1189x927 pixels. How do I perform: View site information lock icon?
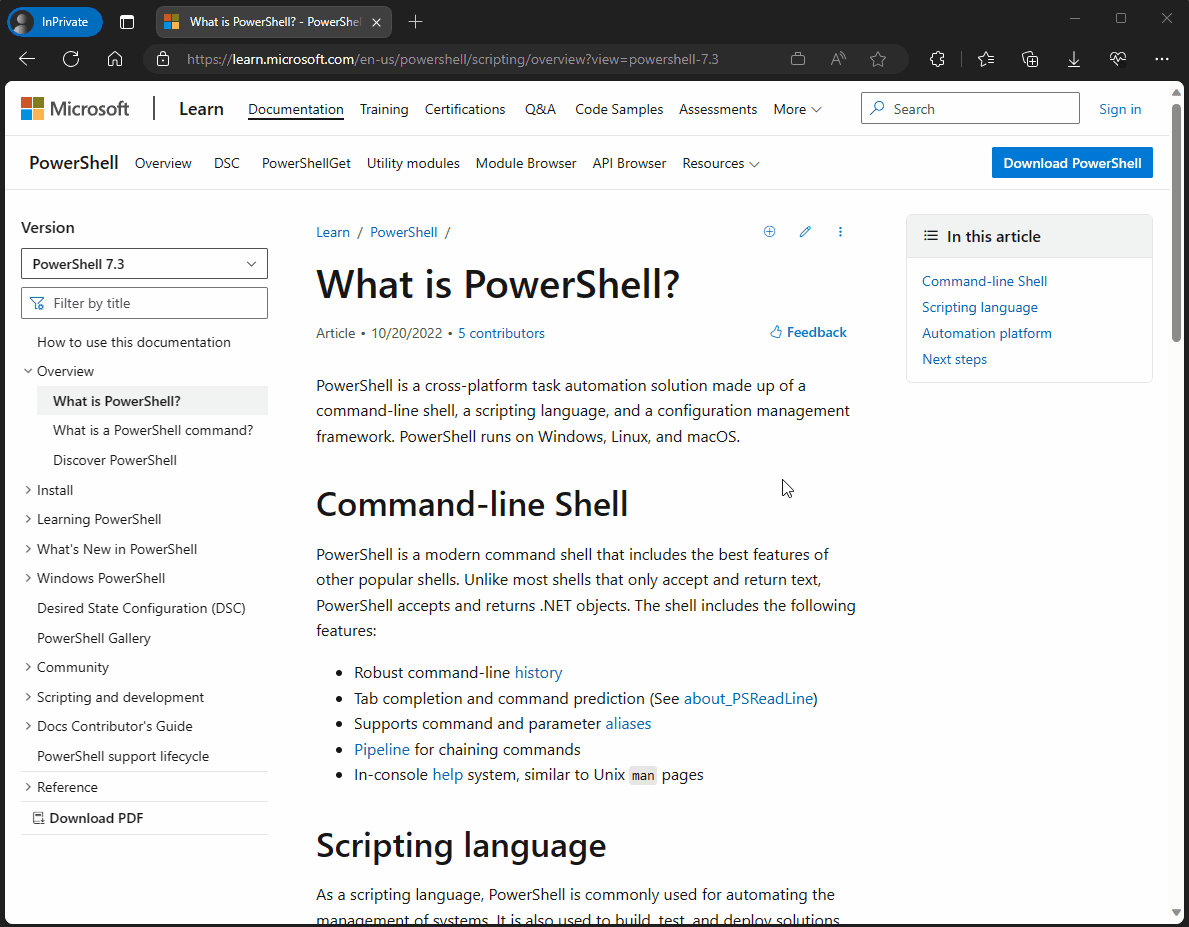click(x=163, y=59)
